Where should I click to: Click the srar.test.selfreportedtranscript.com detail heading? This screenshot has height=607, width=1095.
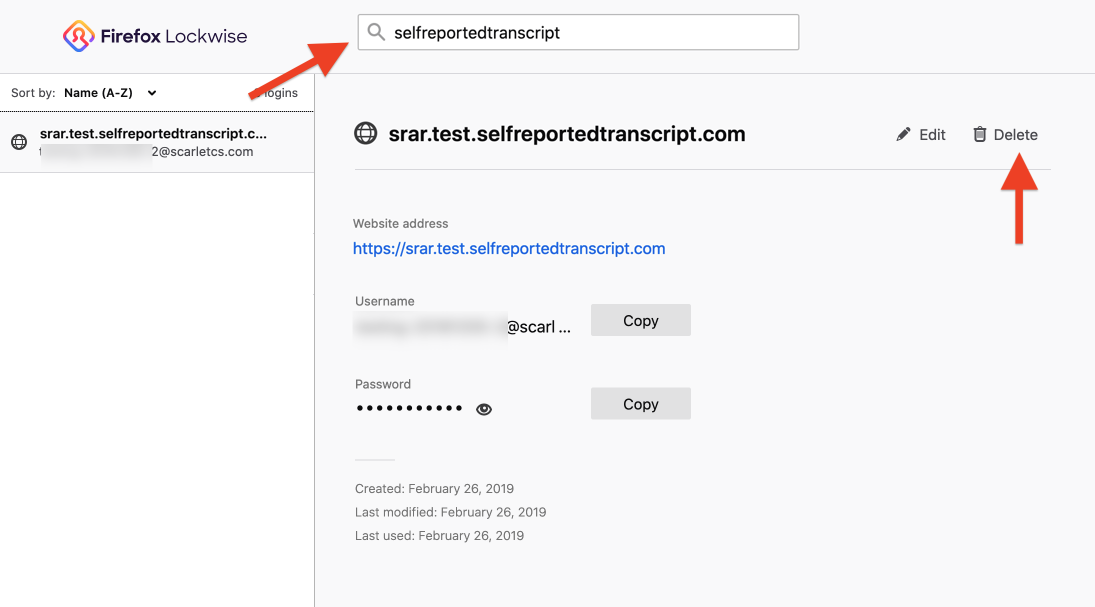coord(567,134)
